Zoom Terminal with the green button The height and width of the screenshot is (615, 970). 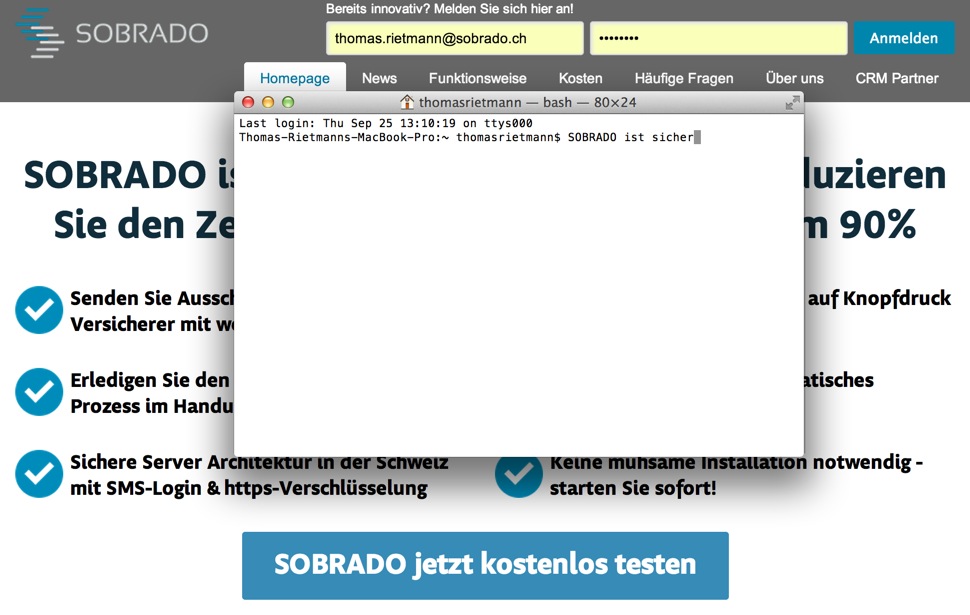(288, 102)
